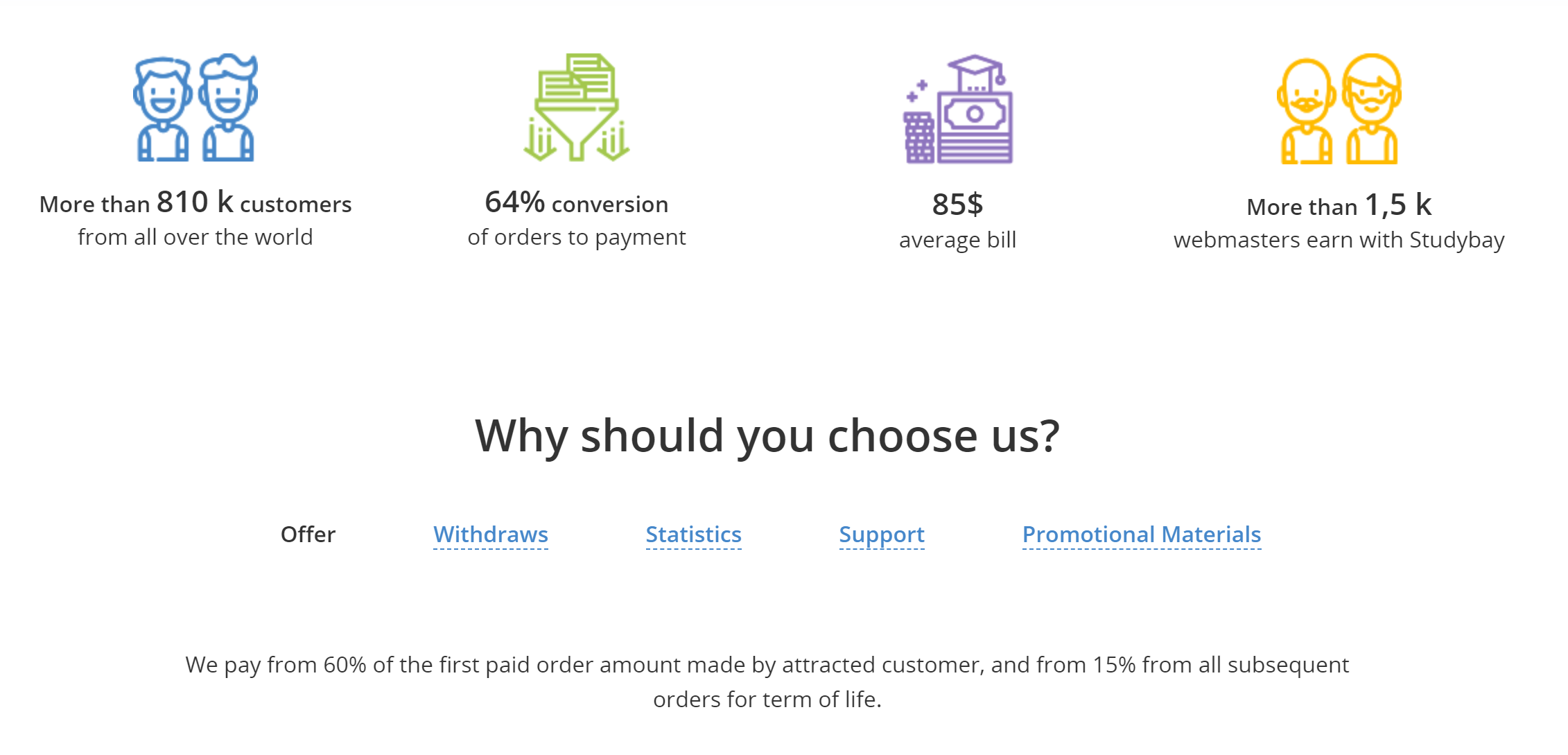Viewport: 1568px width, 755px height.
Task: Click the purple money and graduation cap icon
Action: pyautogui.click(x=958, y=110)
